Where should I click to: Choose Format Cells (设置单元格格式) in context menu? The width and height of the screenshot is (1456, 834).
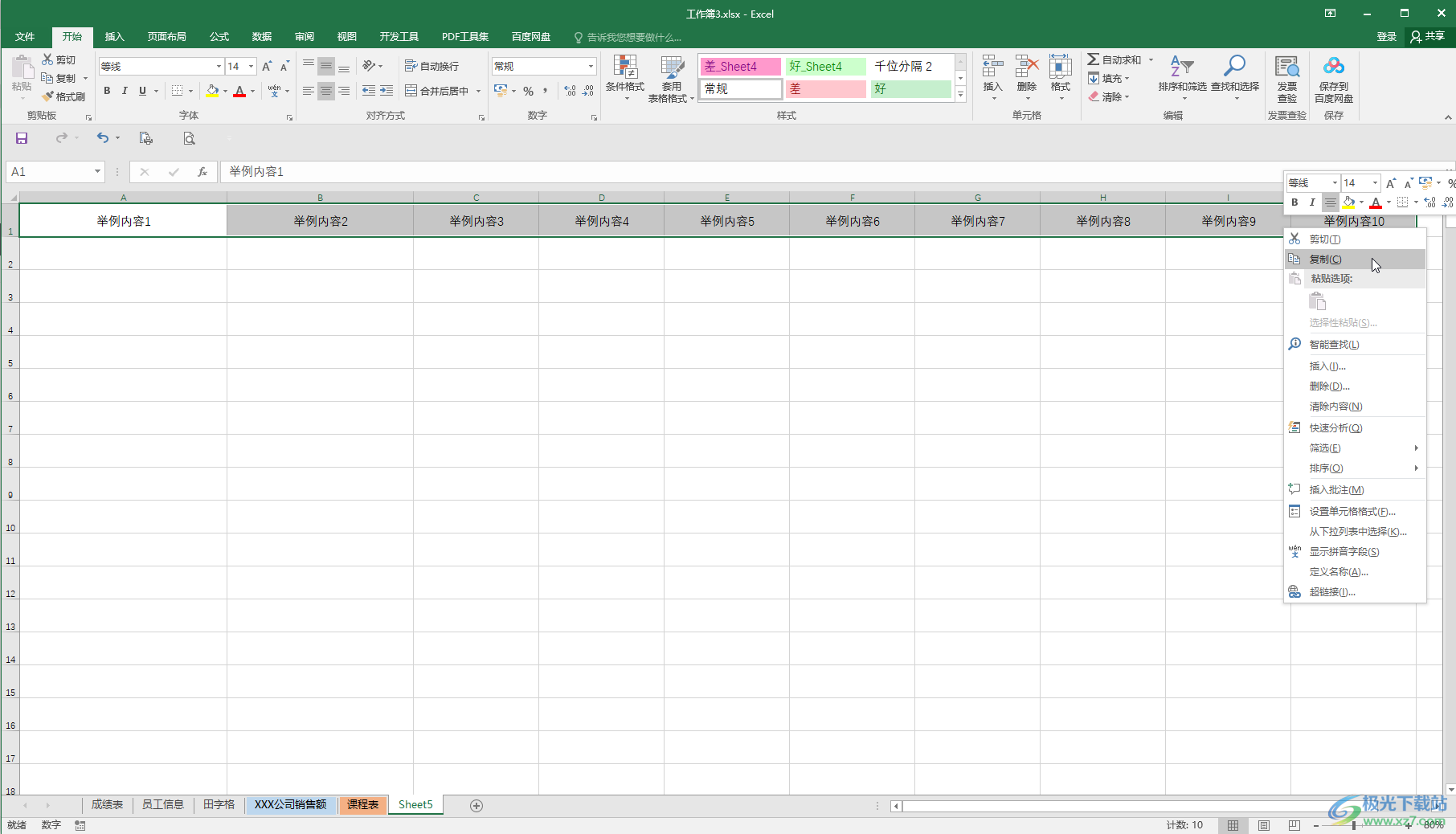[1355, 512]
